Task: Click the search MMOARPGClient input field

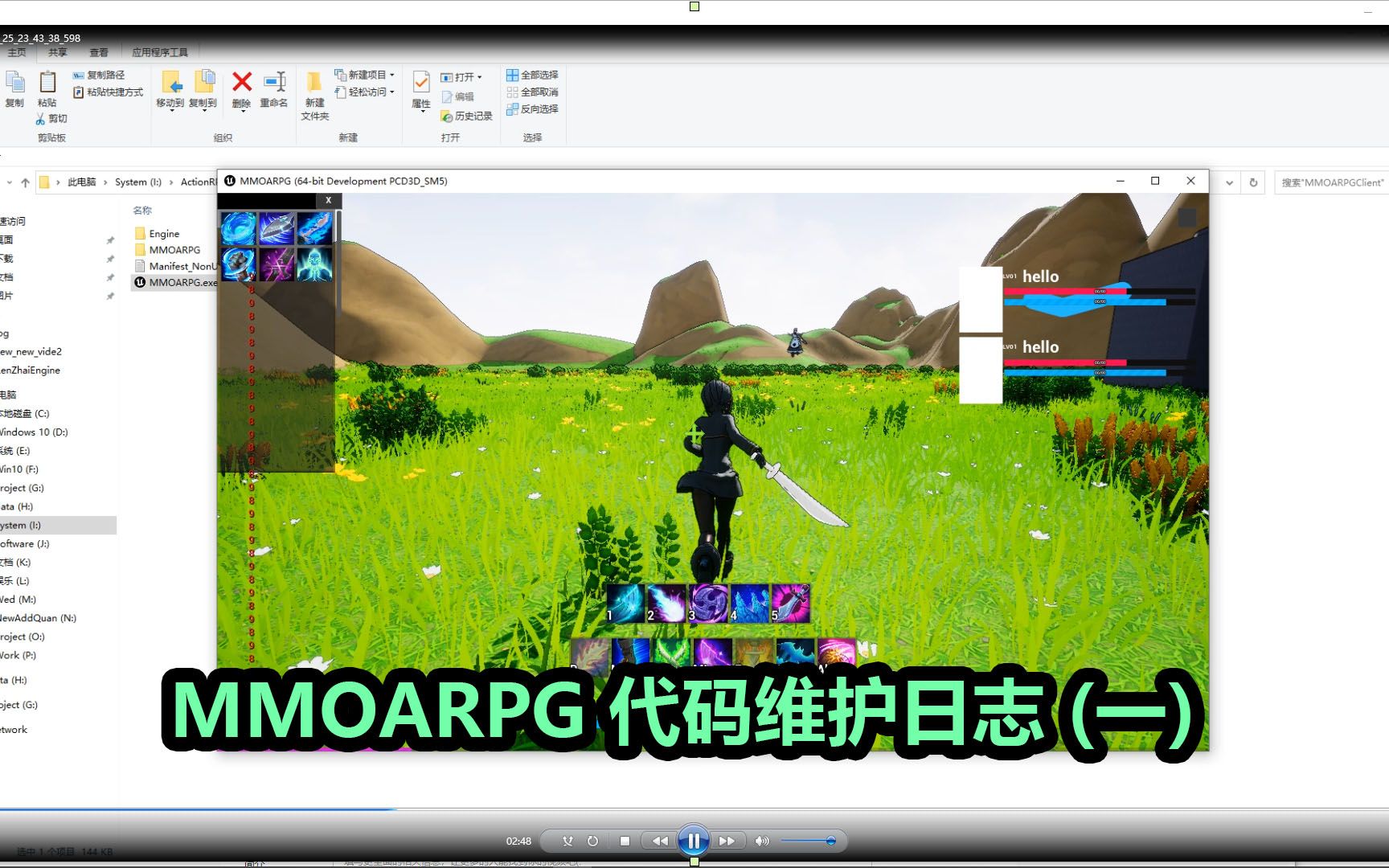Action: click(x=1331, y=182)
